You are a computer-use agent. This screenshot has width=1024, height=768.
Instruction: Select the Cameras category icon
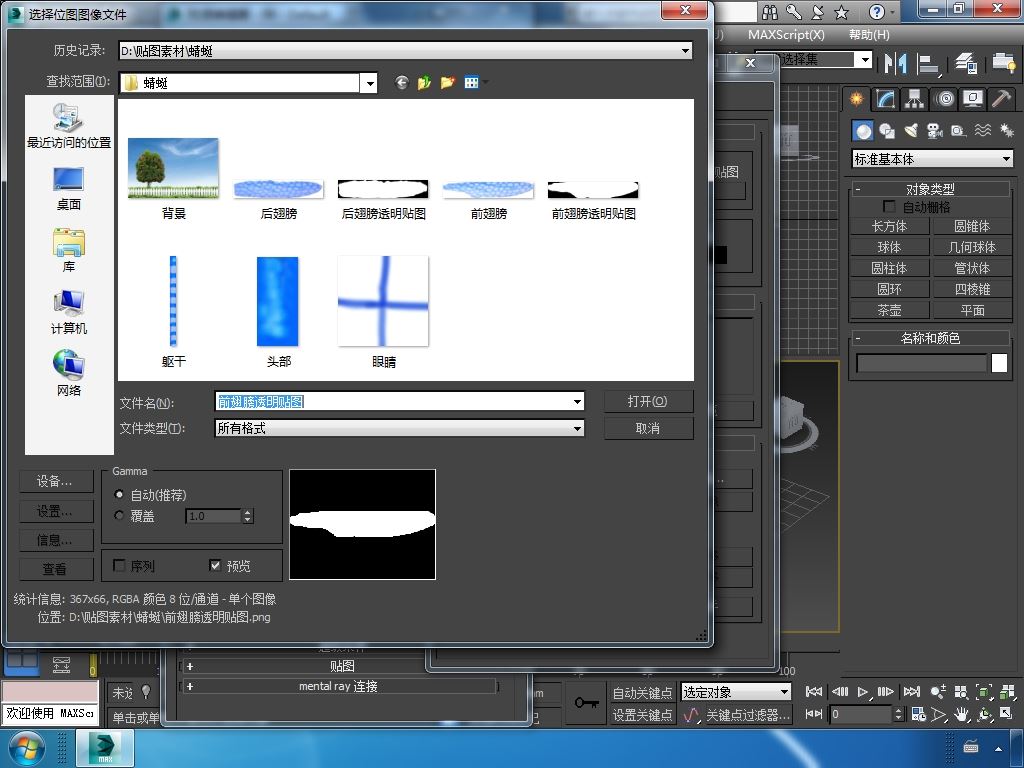click(x=935, y=131)
